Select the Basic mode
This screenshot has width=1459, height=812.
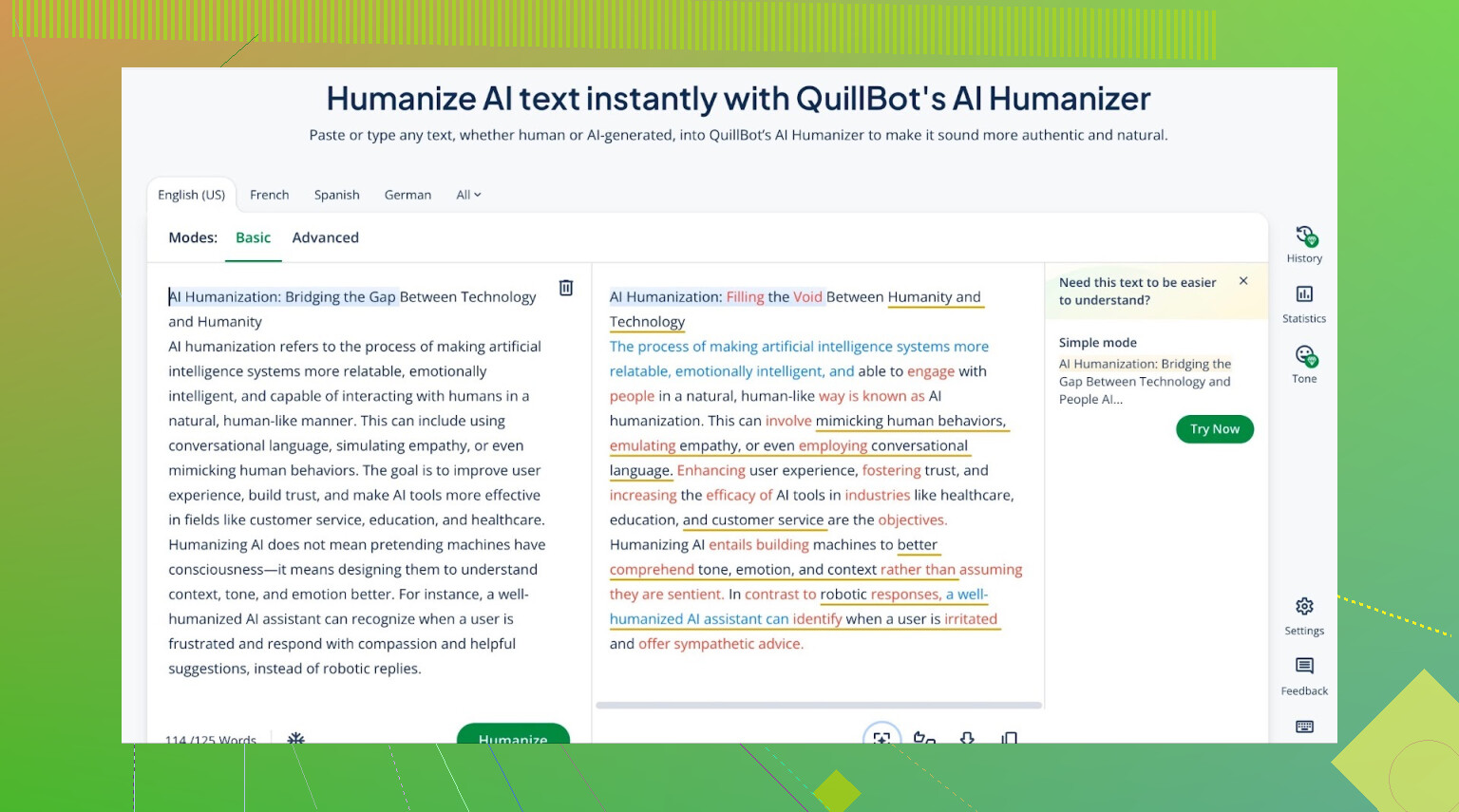[x=253, y=237]
